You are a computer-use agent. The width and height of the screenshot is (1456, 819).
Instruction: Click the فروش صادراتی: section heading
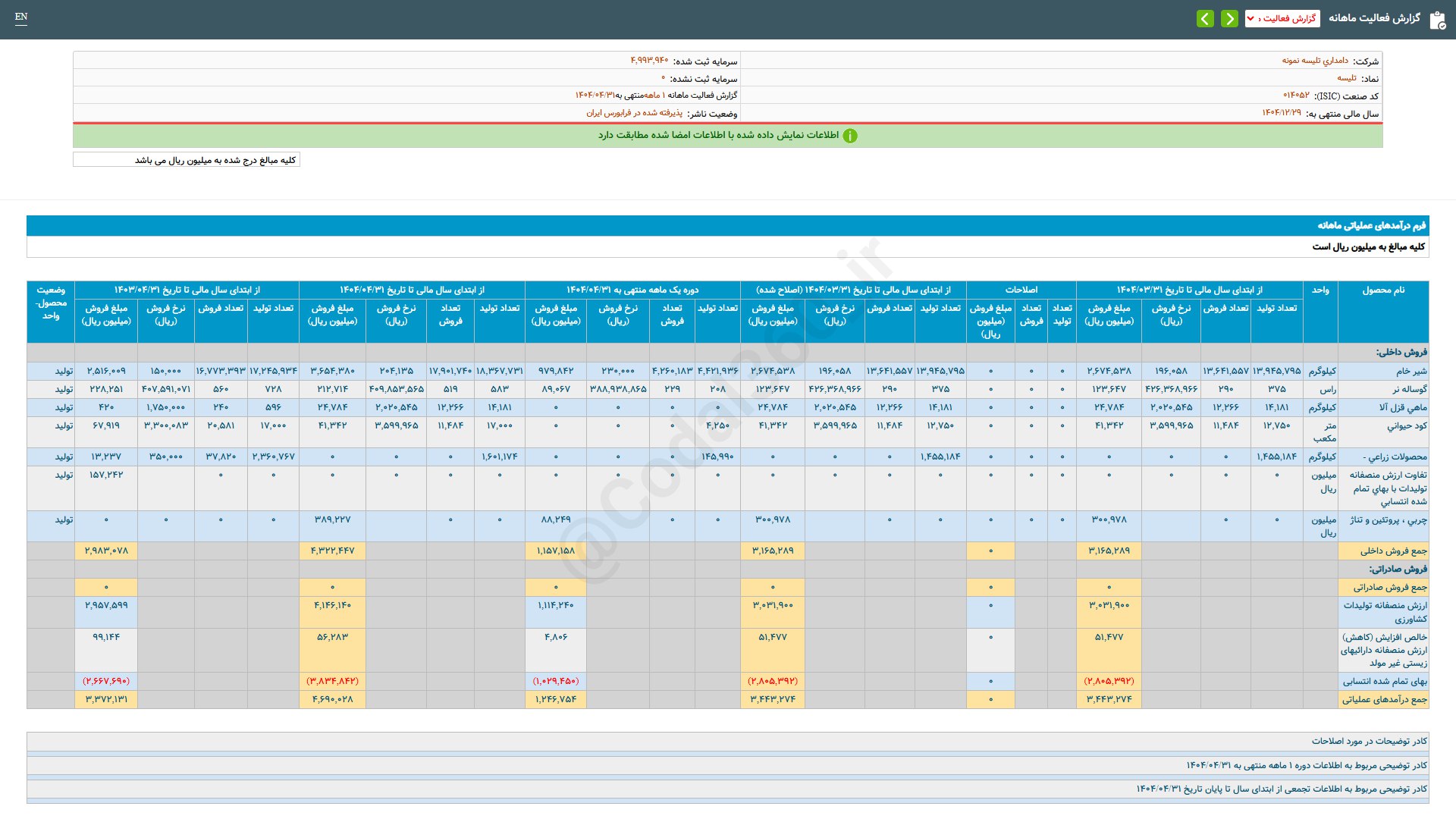[1398, 570]
